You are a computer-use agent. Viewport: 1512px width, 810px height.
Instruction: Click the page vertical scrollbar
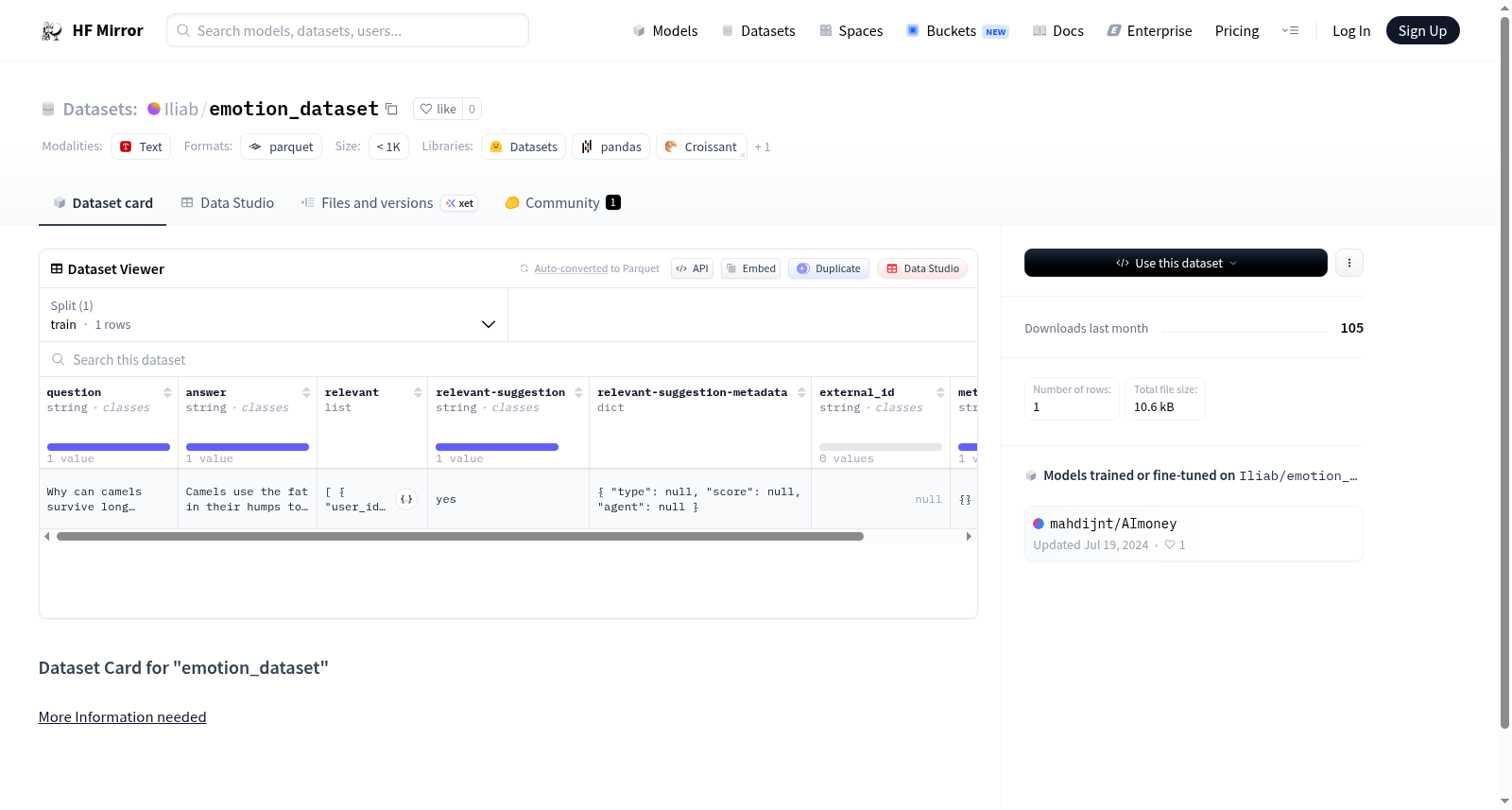(1504, 372)
